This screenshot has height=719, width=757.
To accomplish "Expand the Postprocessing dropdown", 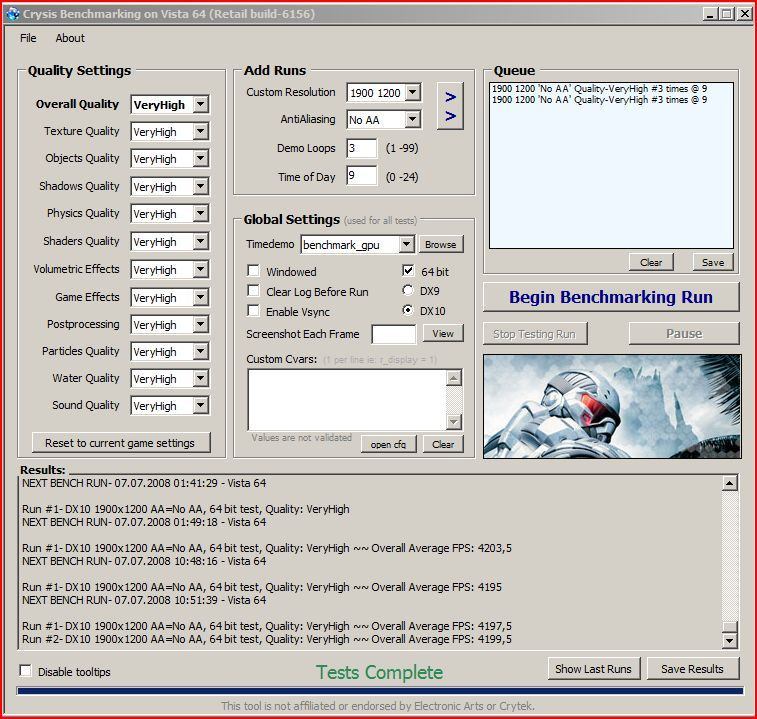I will (201, 324).
